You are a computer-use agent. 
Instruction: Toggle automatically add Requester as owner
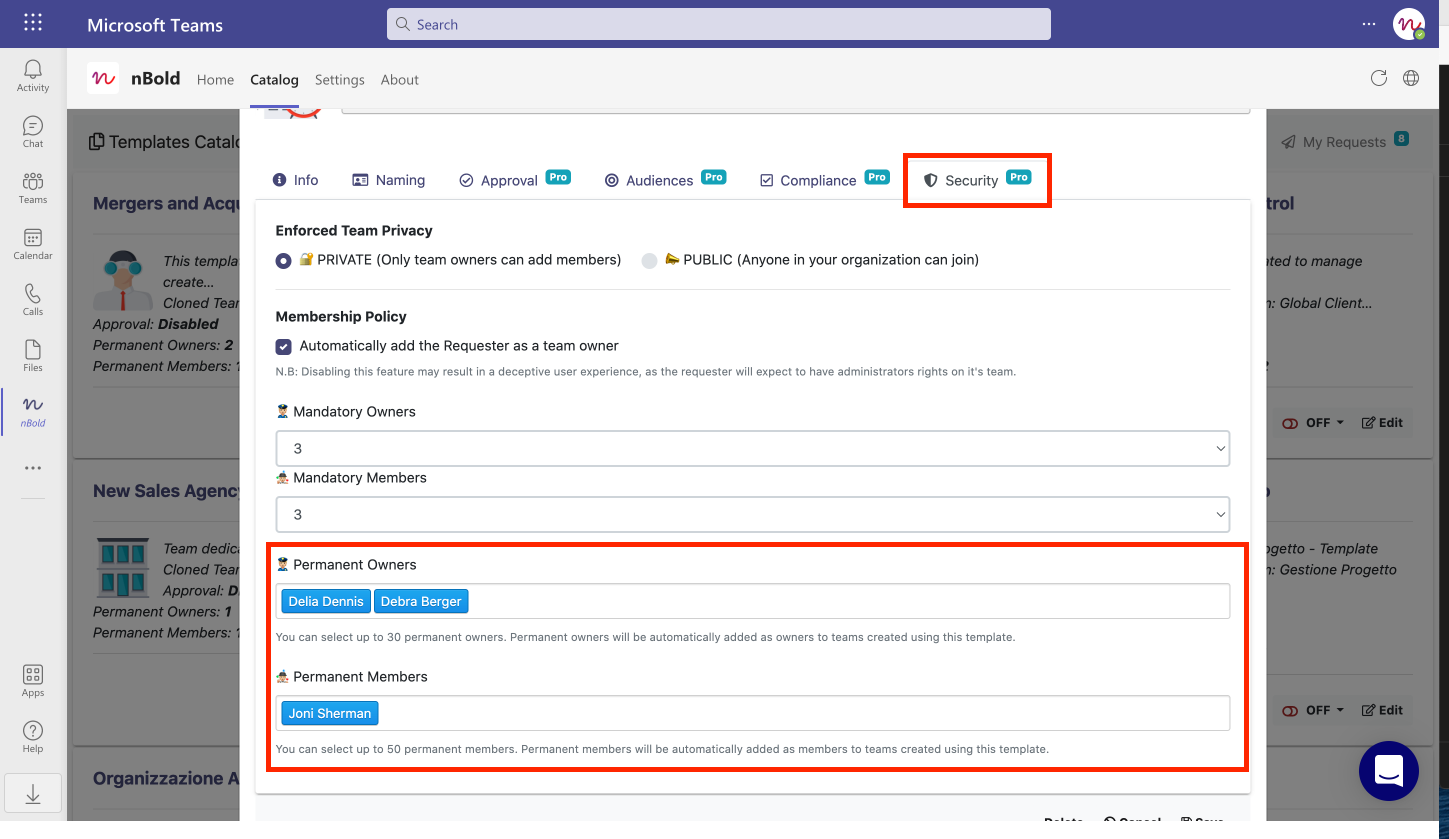coord(284,346)
